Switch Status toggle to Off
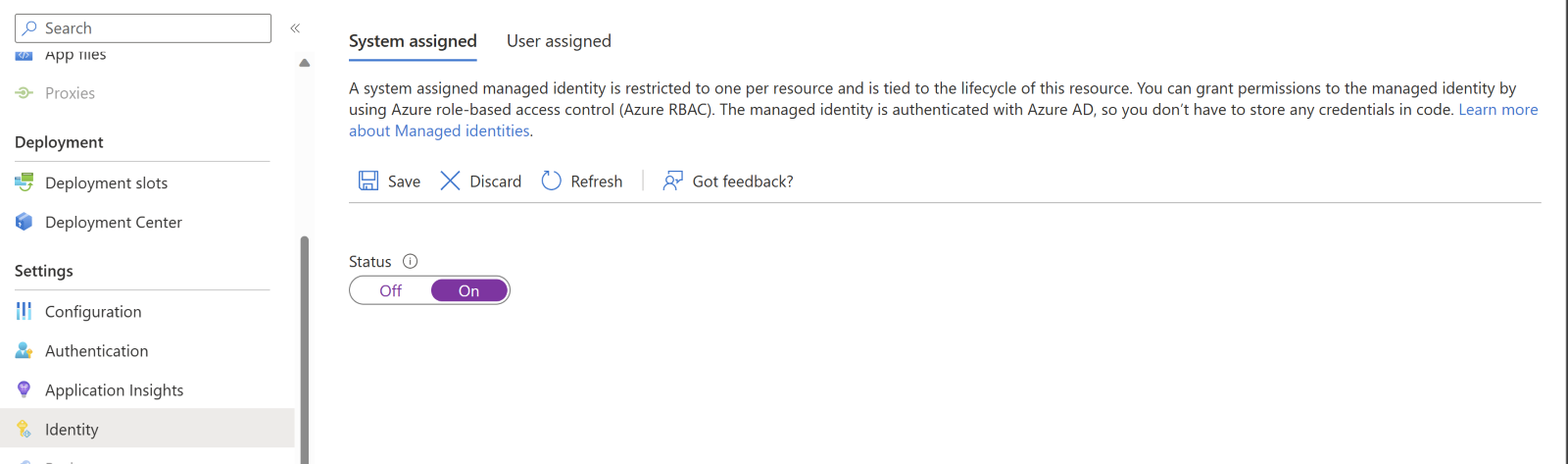Image resolution: width=1568 pixels, height=464 pixels. (x=391, y=291)
